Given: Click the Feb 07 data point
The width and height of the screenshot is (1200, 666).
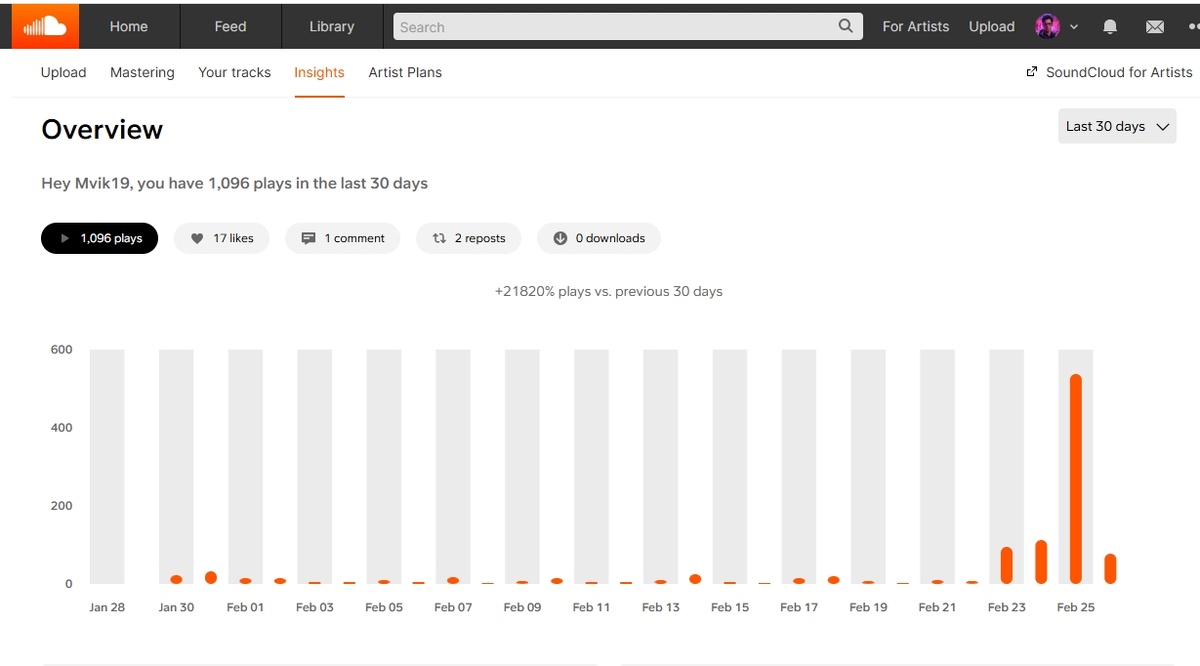Looking at the screenshot, I should click(453, 580).
